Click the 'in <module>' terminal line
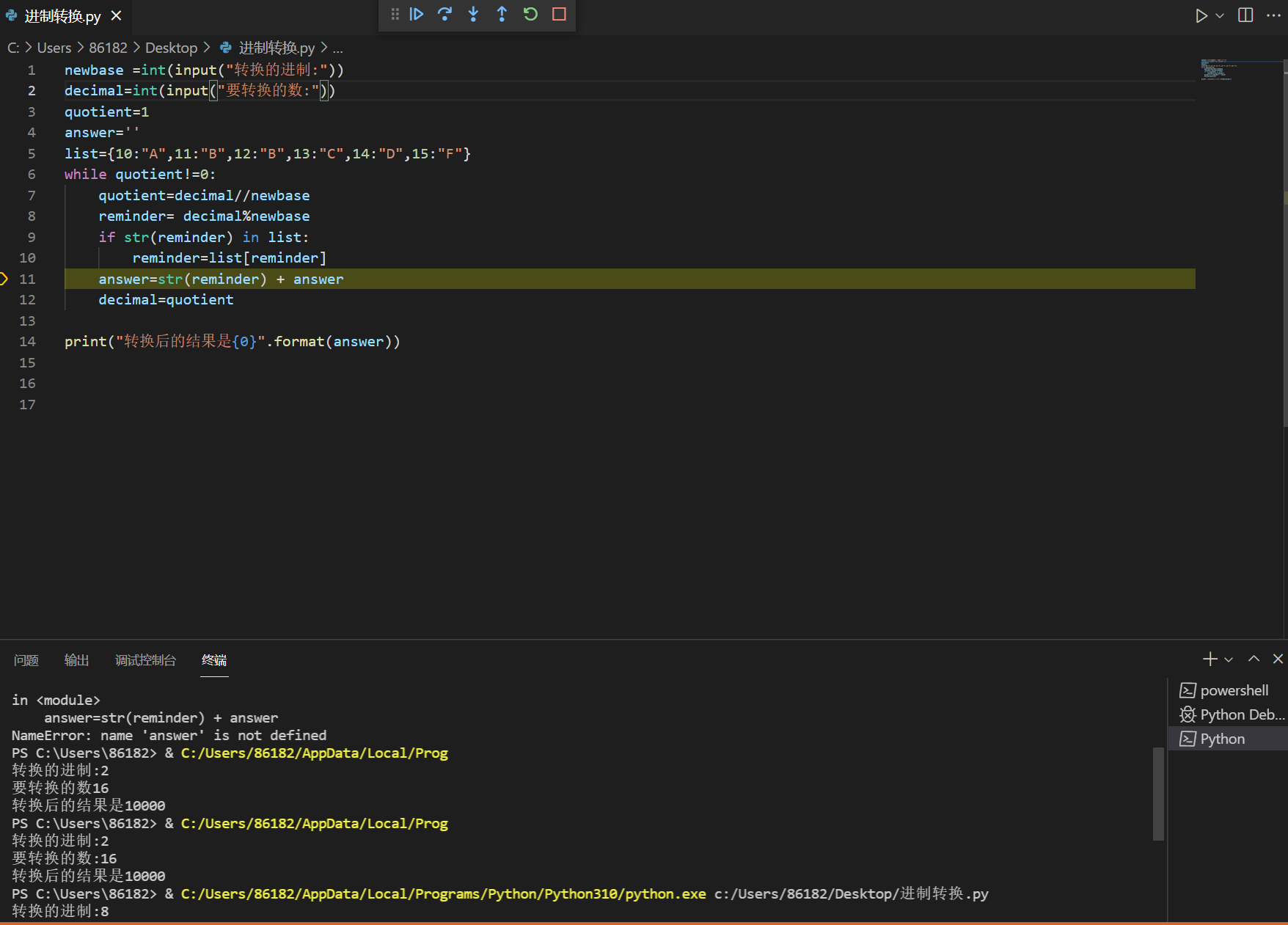The image size is (1288, 925). (x=56, y=701)
